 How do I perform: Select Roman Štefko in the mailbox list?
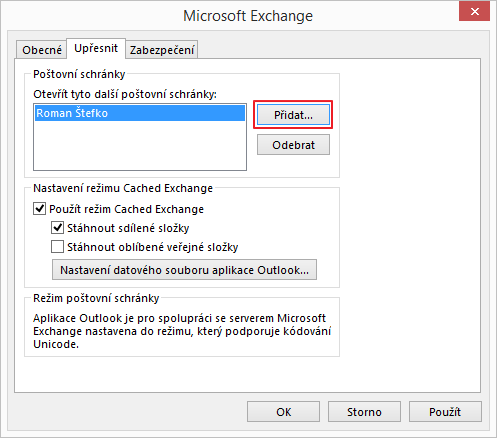pos(140,113)
